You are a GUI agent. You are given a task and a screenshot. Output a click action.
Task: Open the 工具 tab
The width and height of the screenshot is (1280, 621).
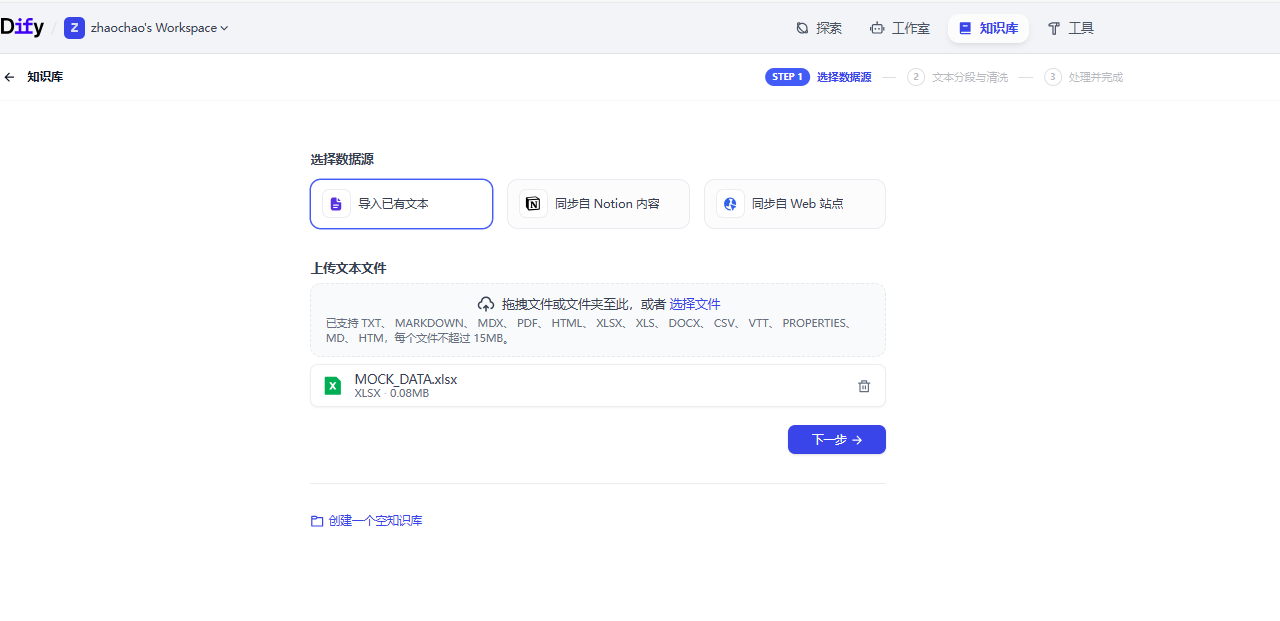tap(1070, 28)
